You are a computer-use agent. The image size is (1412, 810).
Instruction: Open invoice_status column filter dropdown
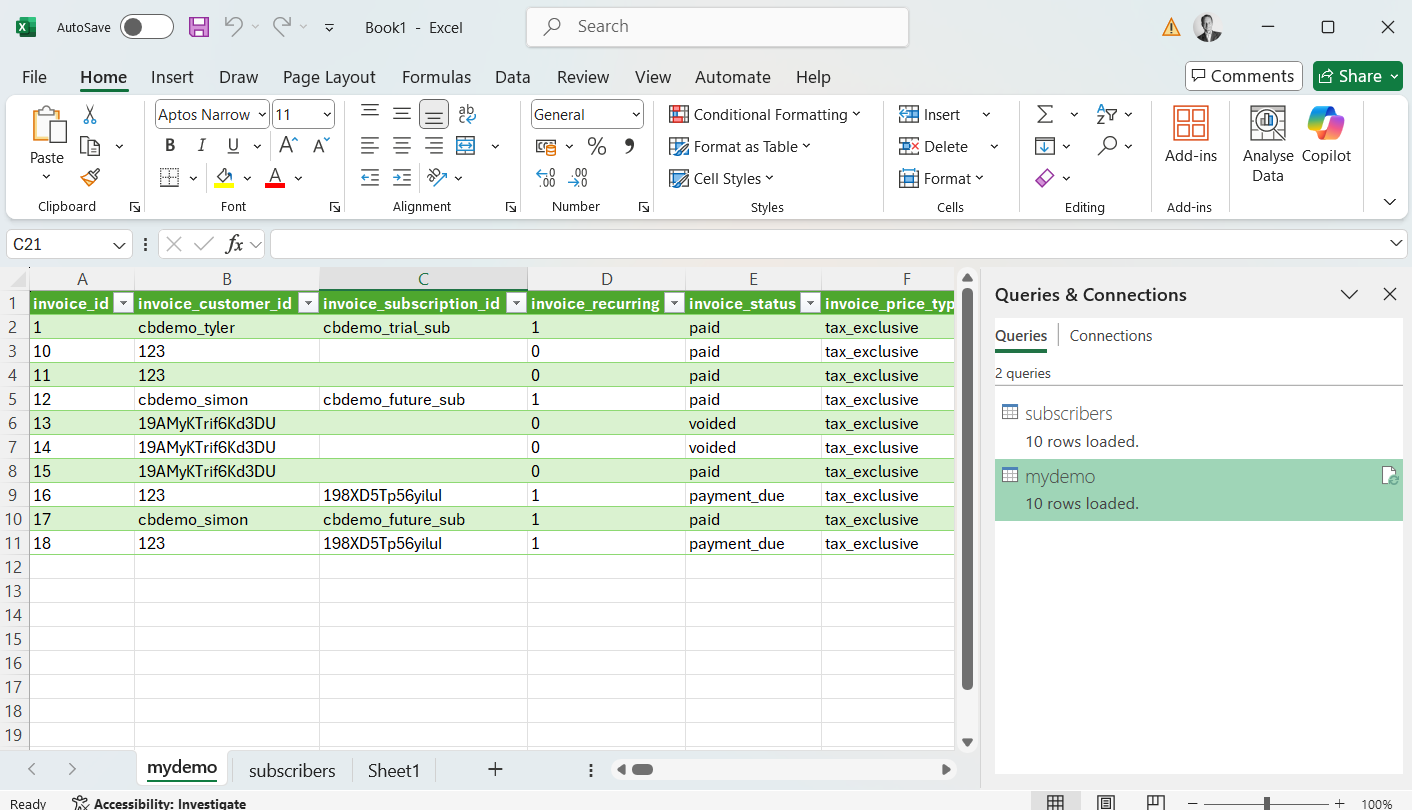(x=808, y=303)
